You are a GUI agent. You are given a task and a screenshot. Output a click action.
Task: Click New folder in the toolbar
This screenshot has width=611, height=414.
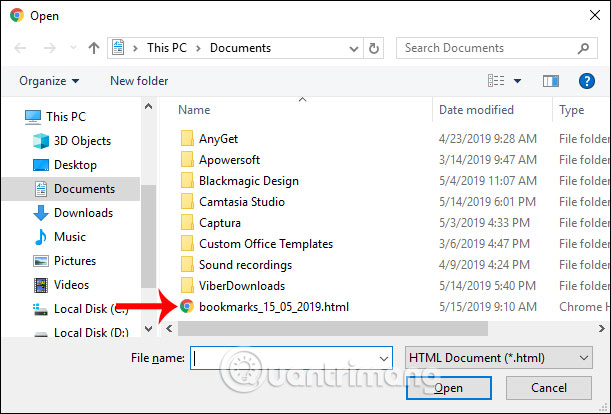point(138,81)
